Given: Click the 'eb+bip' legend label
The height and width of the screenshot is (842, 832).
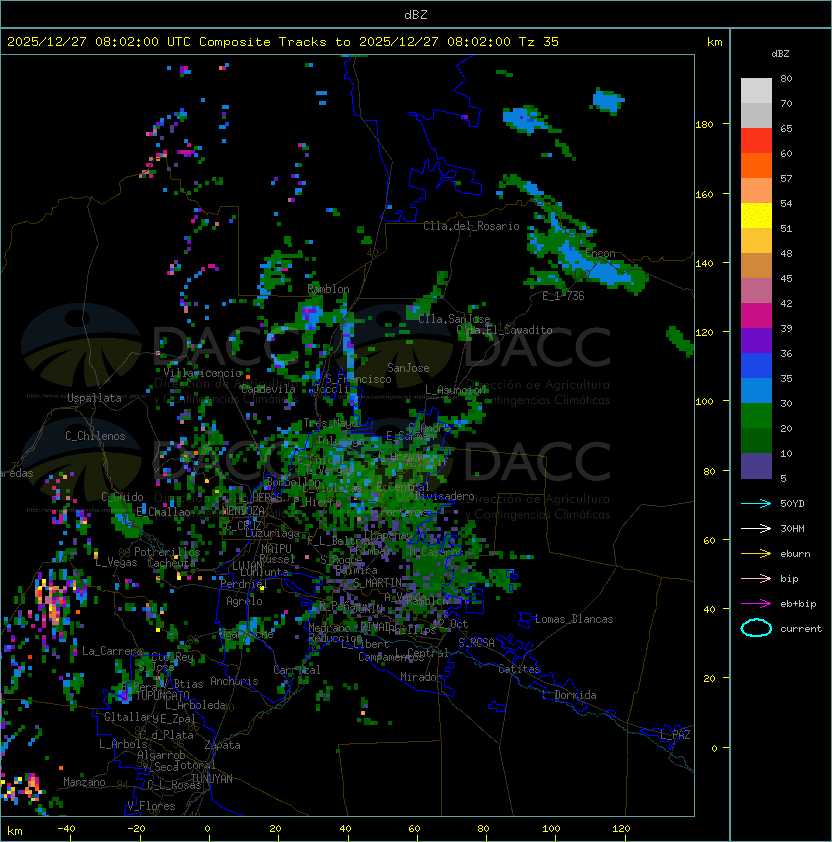Looking at the screenshot, I should pos(798,604).
